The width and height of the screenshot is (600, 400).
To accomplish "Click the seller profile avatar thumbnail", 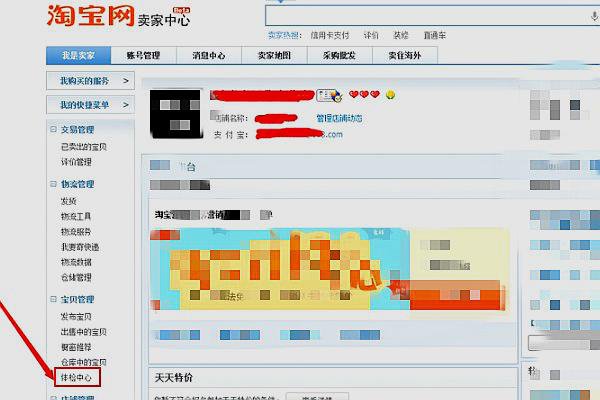I will [x=175, y=114].
